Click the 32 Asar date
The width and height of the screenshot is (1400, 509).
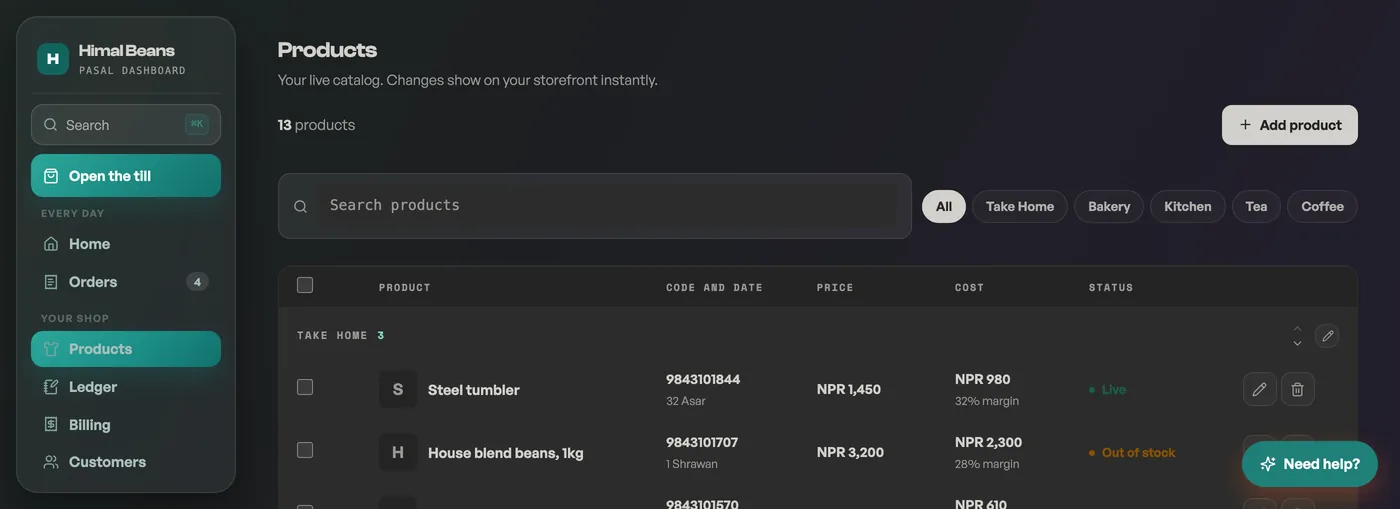click(686, 401)
